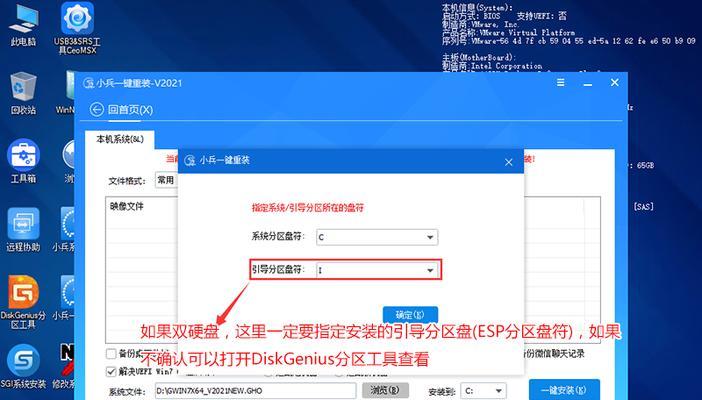The width and height of the screenshot is (702, 400).
Task: Expand the 引导分区盘符 dropdown
Action: pyautogui.click(x=430, y=270)
